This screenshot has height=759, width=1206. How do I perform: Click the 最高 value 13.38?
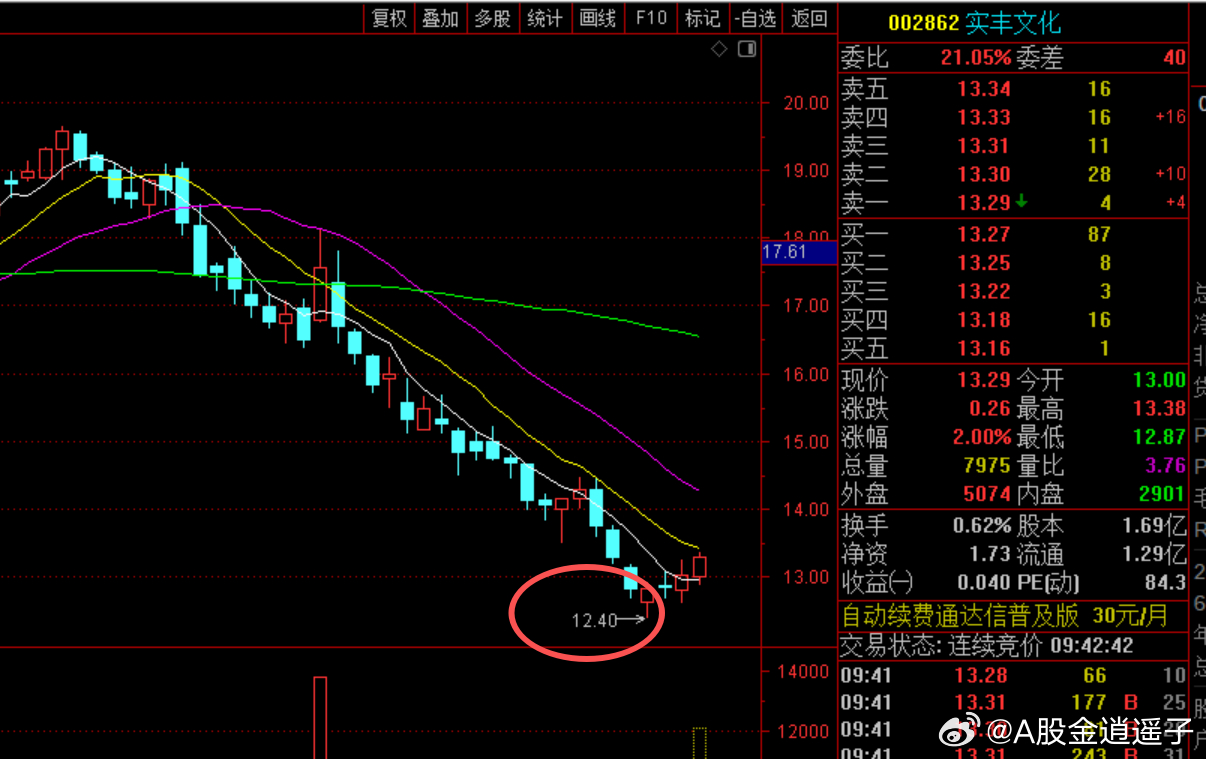pos(1159,409)
